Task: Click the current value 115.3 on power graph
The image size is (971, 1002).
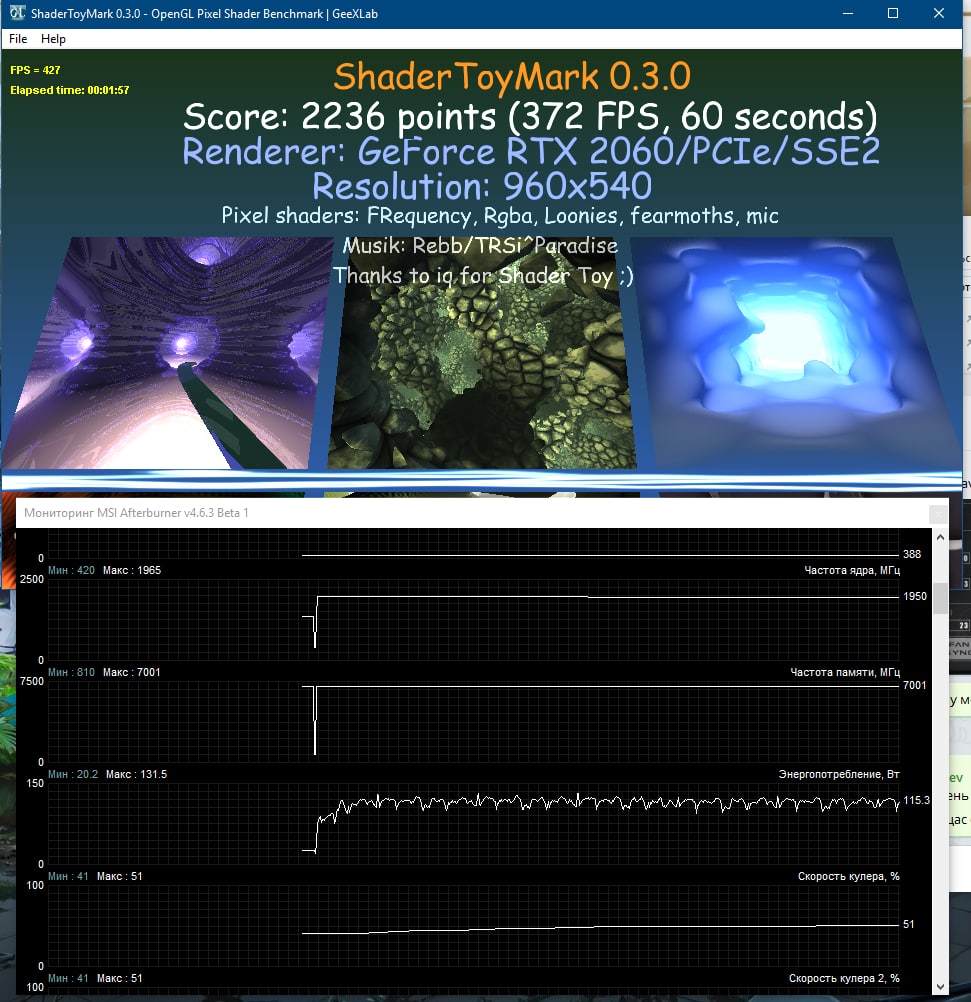Action: click(x=916, y=800)
